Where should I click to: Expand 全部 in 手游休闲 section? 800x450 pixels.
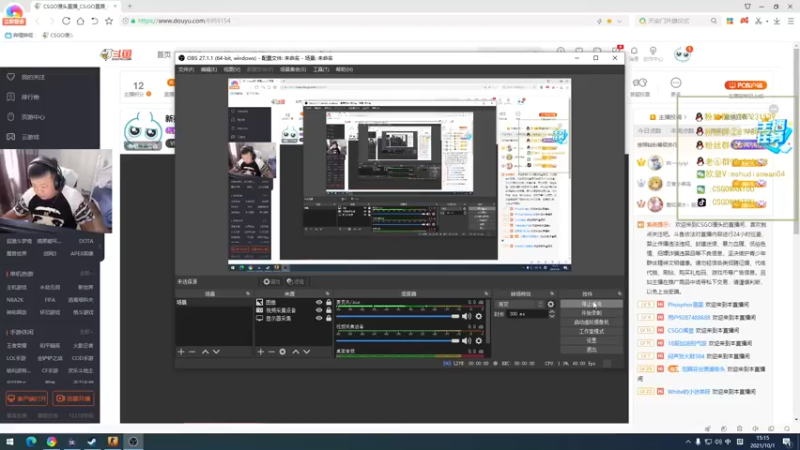click(x=86, y=332)
